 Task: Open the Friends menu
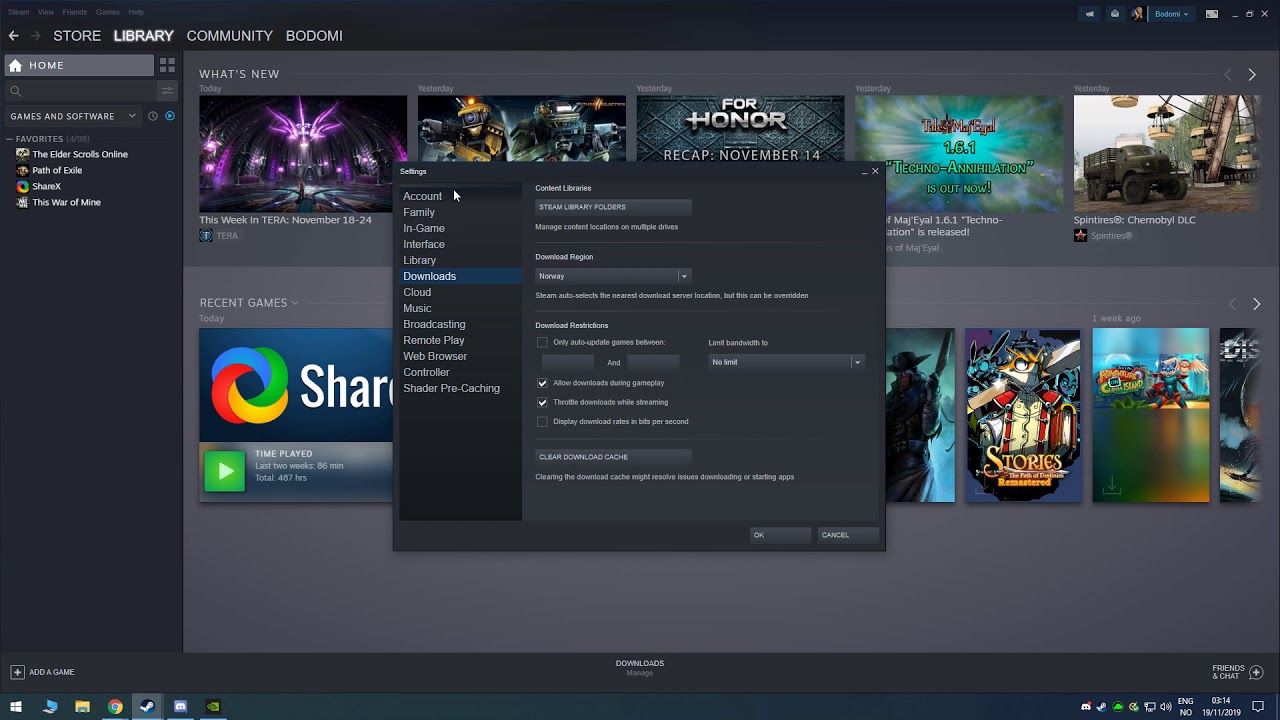click(x=74, y=12)
